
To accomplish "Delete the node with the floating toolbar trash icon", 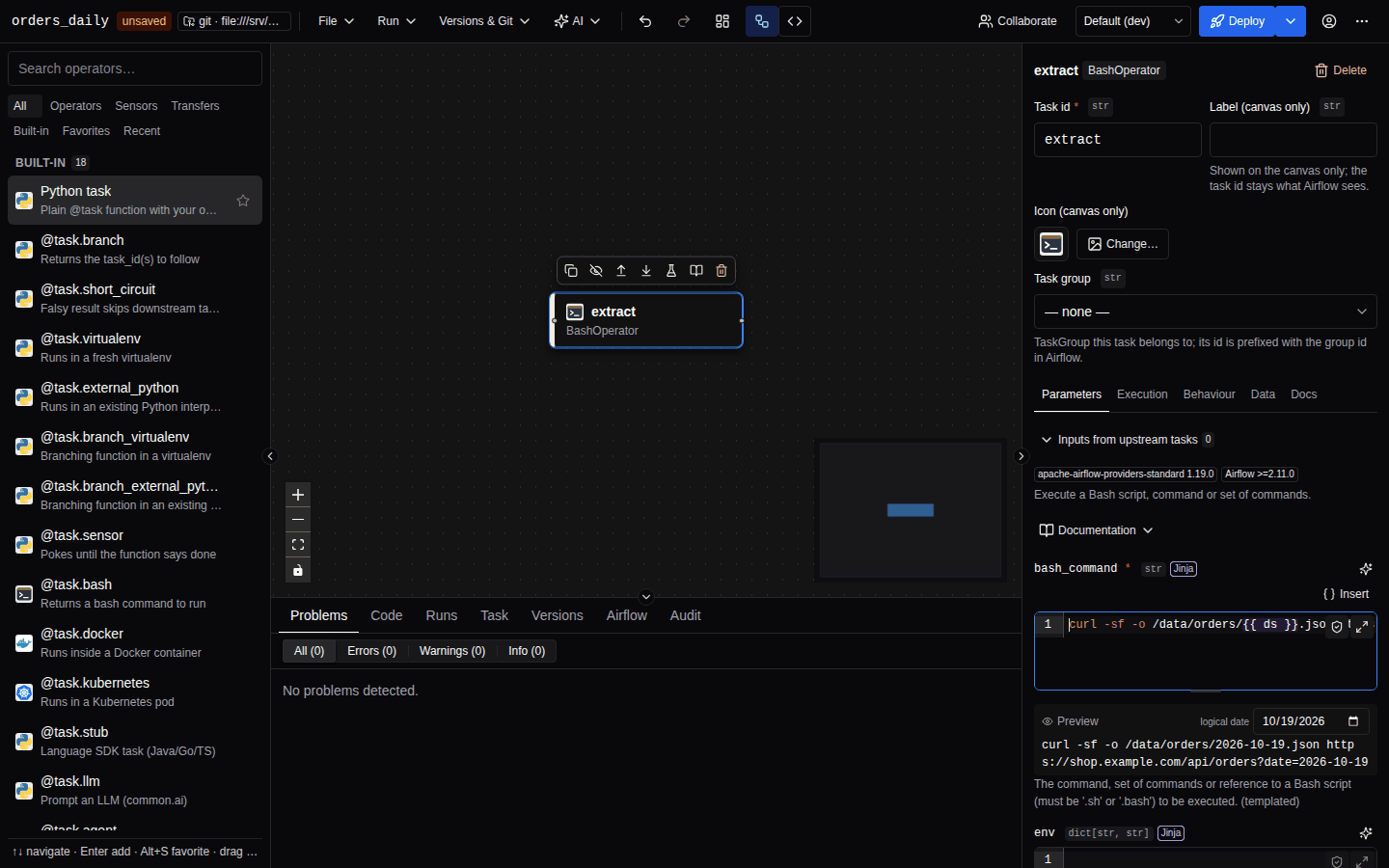I will click(722, 271).
